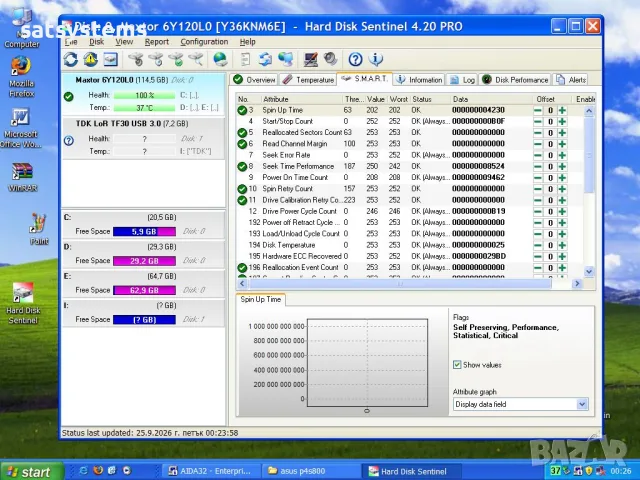Click the laptop with pen configuration icon
The width and height of the screenshot is (640, 480).
pyautogui.click(x=311, y=60)
